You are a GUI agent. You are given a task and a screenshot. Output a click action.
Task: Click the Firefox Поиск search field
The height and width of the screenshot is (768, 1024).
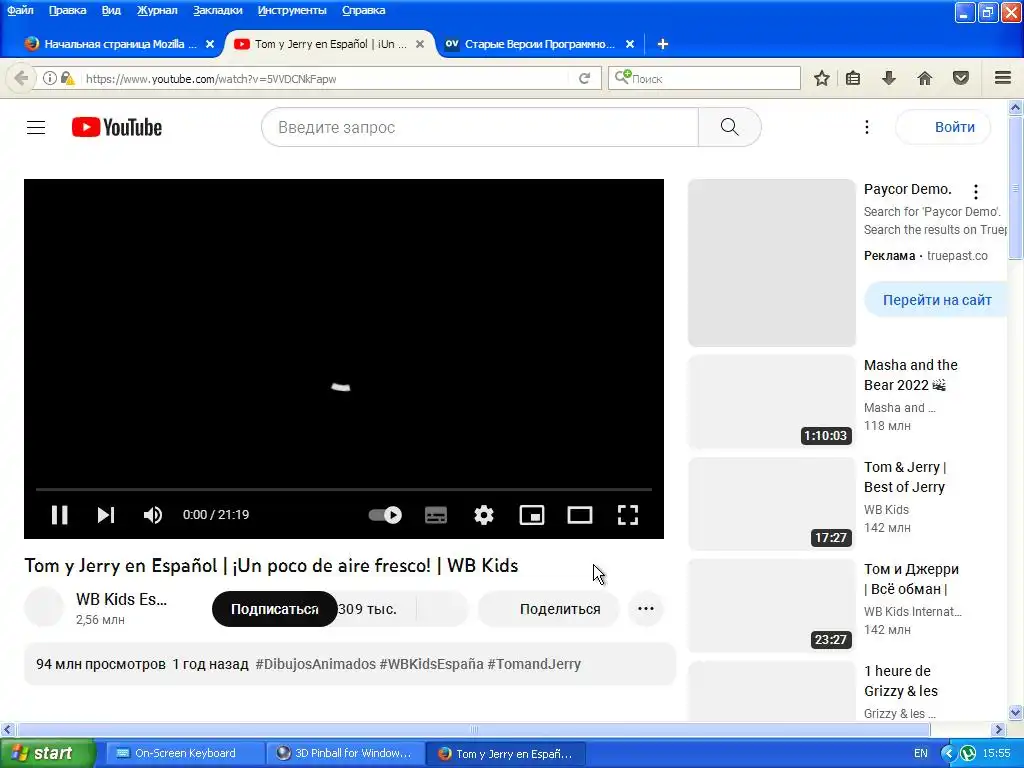coord(704,78)
